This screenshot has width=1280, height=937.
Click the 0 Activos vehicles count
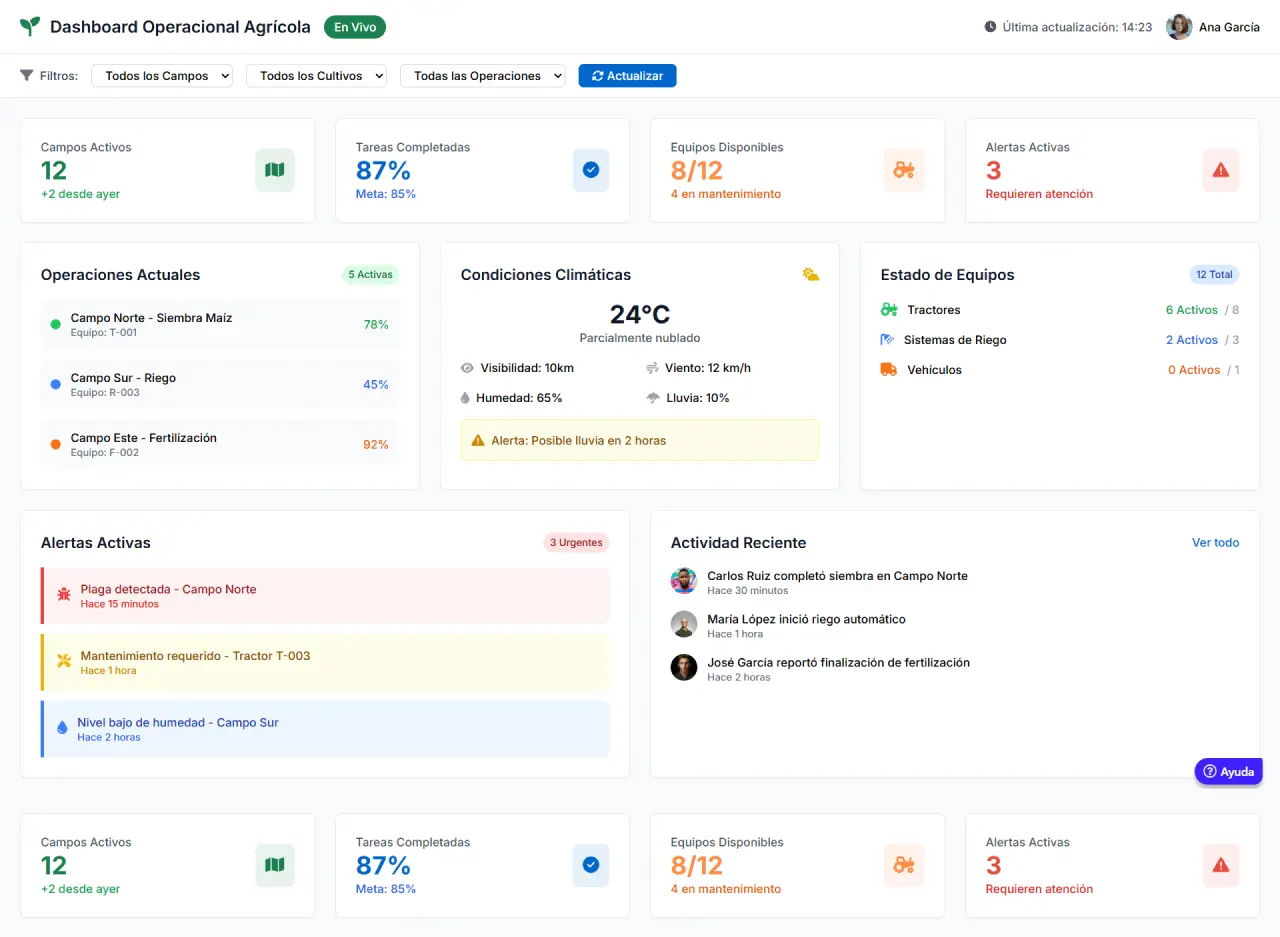pos(1194,370)
